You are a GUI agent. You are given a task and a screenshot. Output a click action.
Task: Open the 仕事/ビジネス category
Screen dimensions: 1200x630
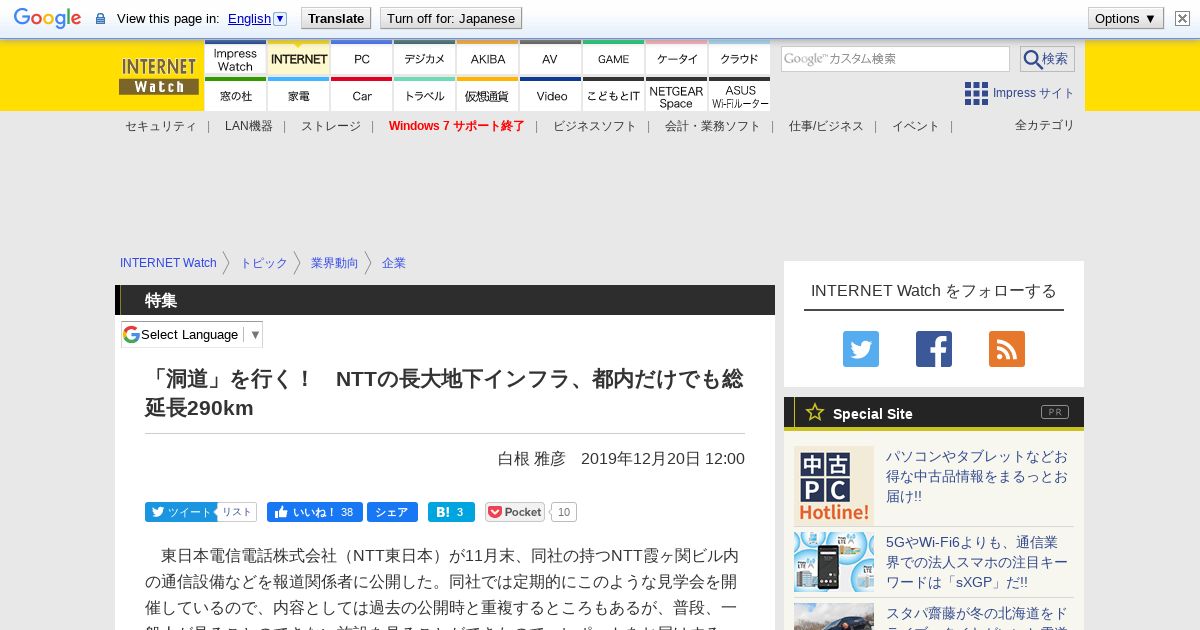coord(826,126)
